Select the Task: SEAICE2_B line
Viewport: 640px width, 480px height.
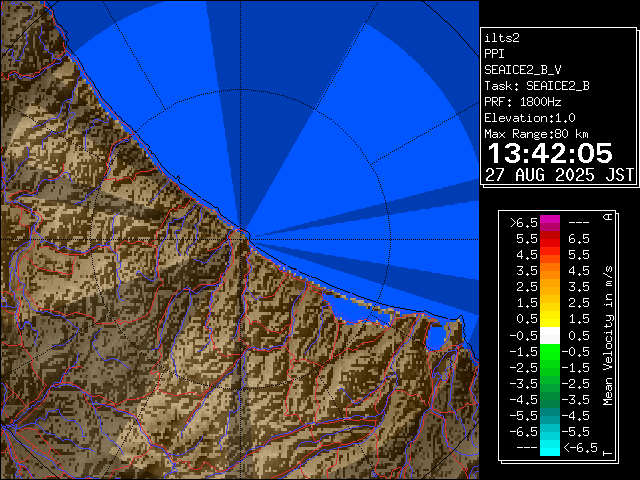(536, 85)
